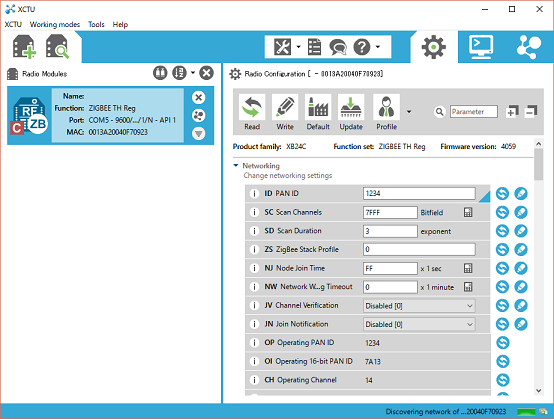Write the JV Channel Verification setting
This screenshot has width=554, height=419.
coord(521,306)
